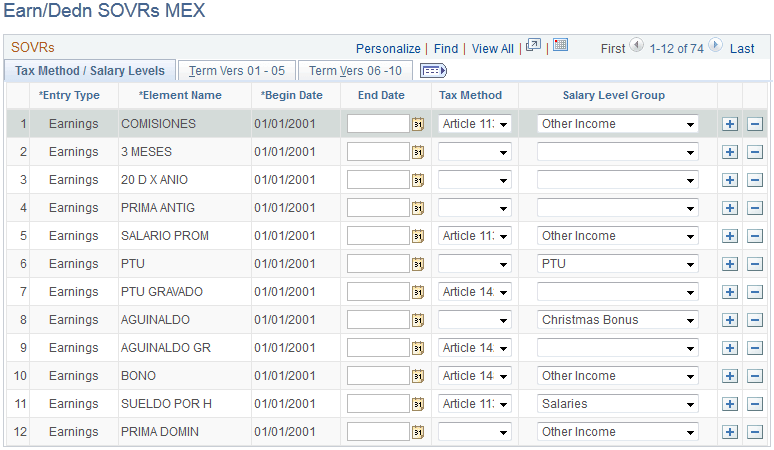Open End Date calendar for PRIMA DOMIN
Image resolution: width=774 pixels, height=450 pixels.
tap(418, 432)
